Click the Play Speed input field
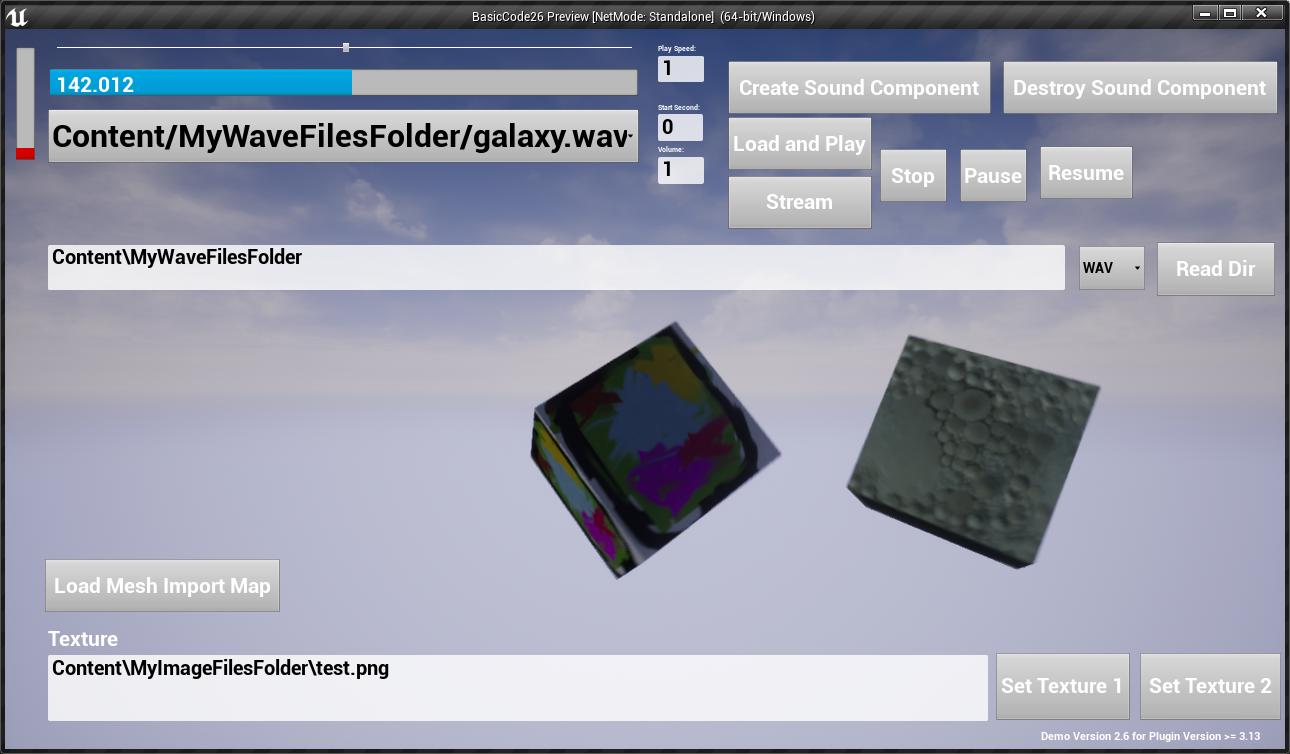The height and width of the screenshot is (754, 1290). point(680,69)
